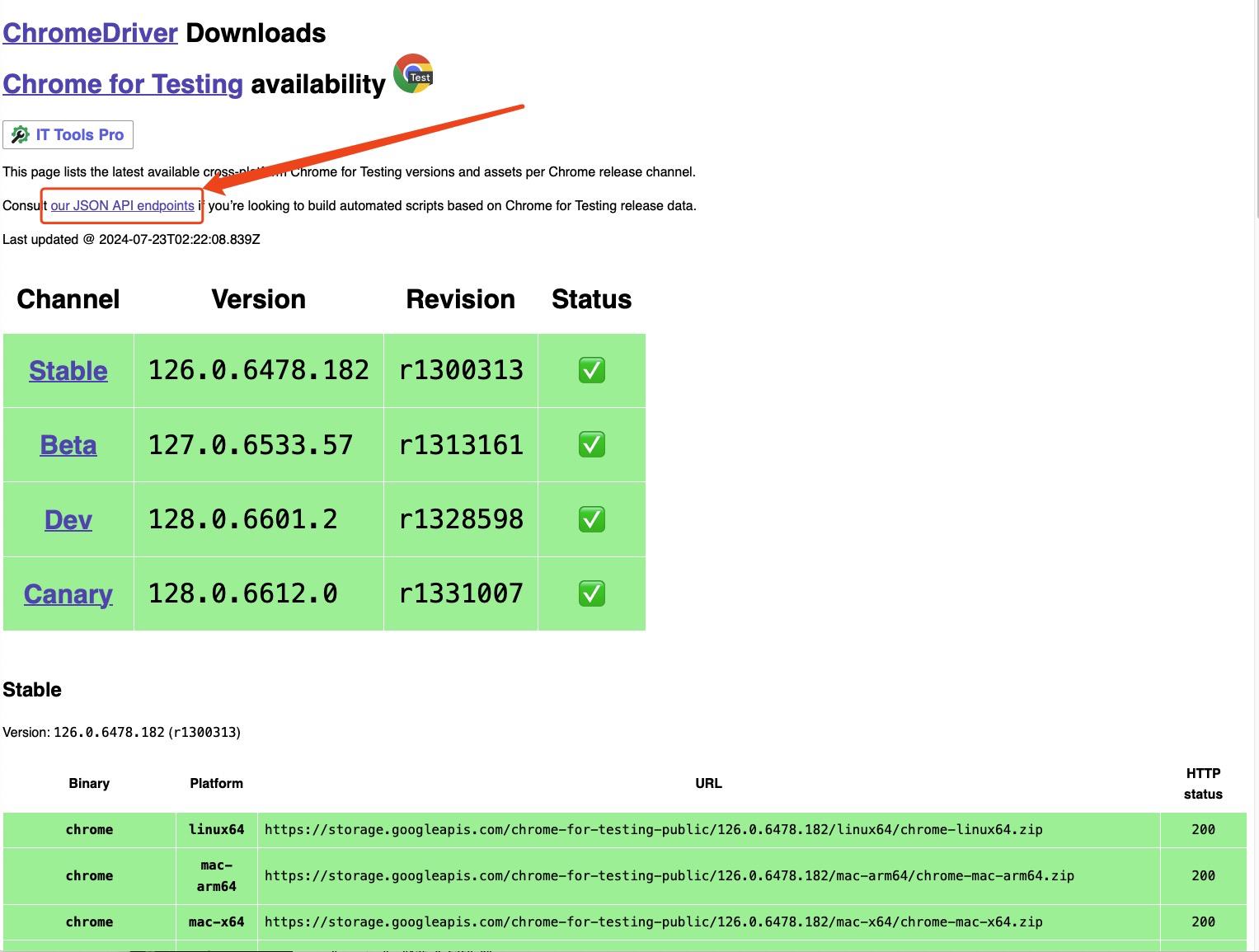Image resolution: width=1259 pixels, height=952 pixels.
Task: Open the Chrome for Testing link
Action: [123, 84]
